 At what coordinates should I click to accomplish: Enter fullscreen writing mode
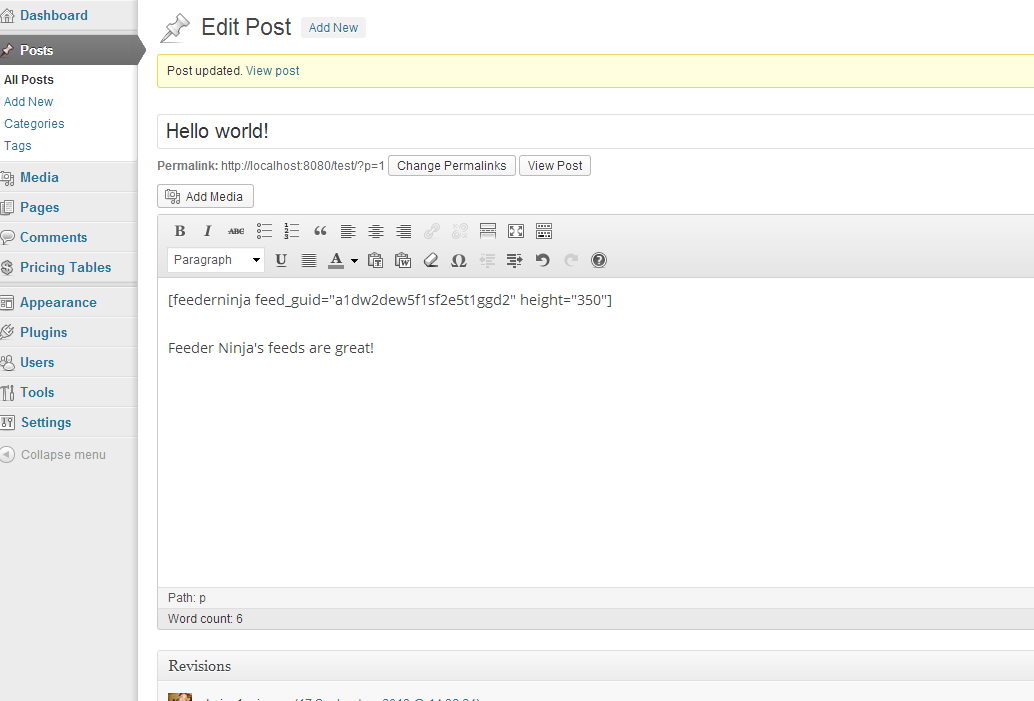tap(516, 231)
